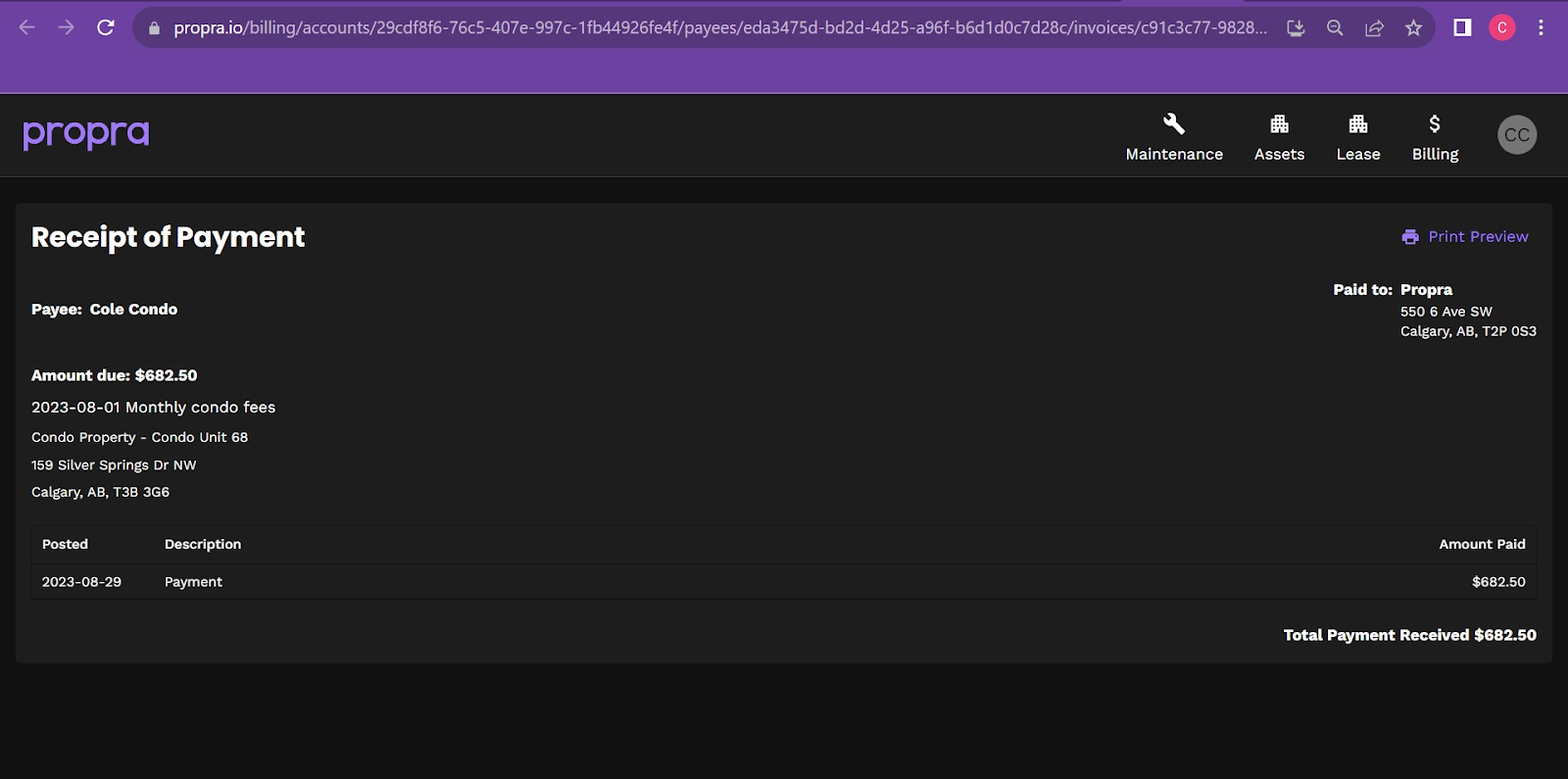Click the install app icon in address bar
Screen dimensions: 1568x779
click(x=1296, y=28)
